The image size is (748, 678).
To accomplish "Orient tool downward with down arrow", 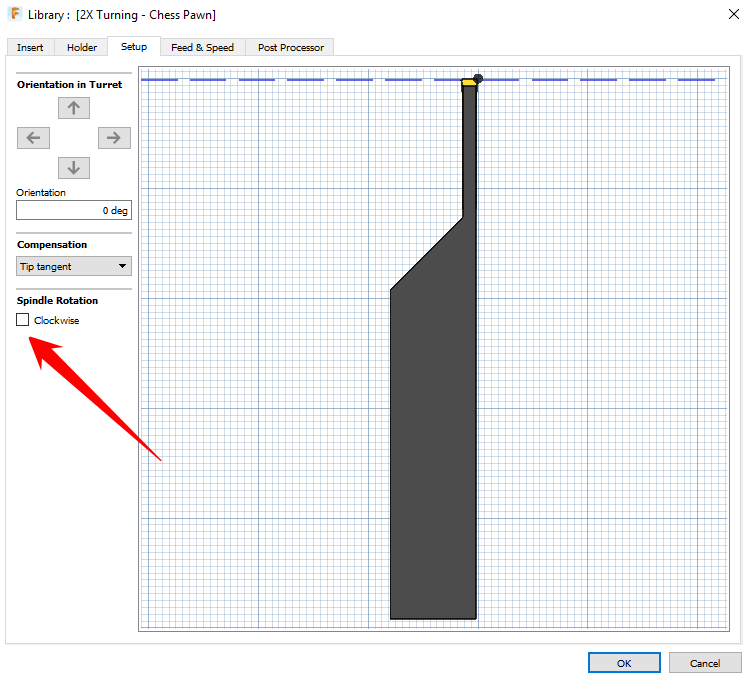I will click(73, 168).
